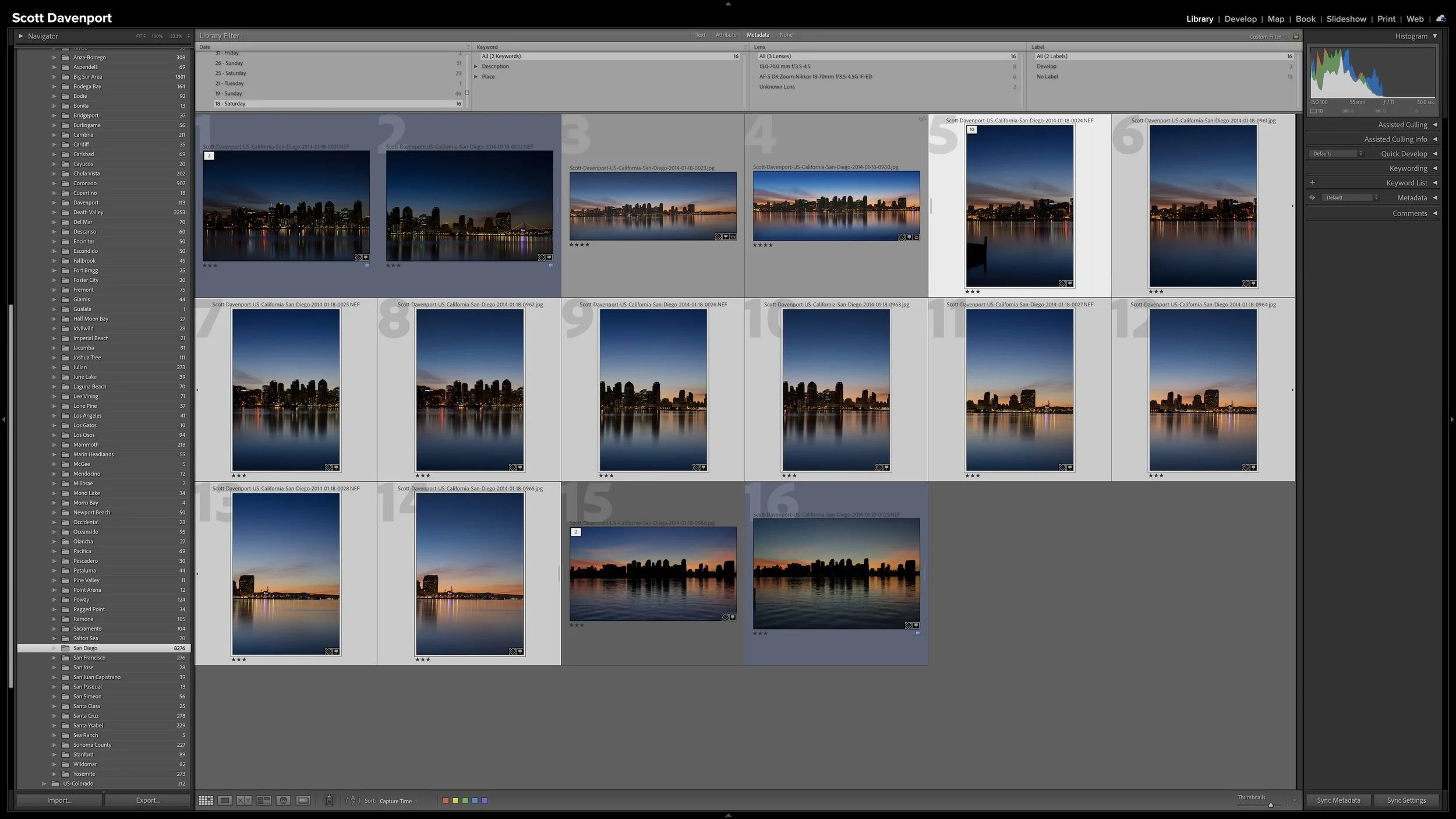Click the Export button
The image size is (1456, 819).
(148, 800)
